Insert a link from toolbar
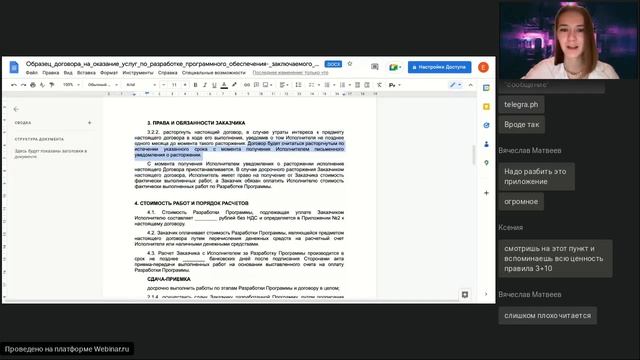The width and height of the screenshot is (640, 360). [x=247, y=85]
